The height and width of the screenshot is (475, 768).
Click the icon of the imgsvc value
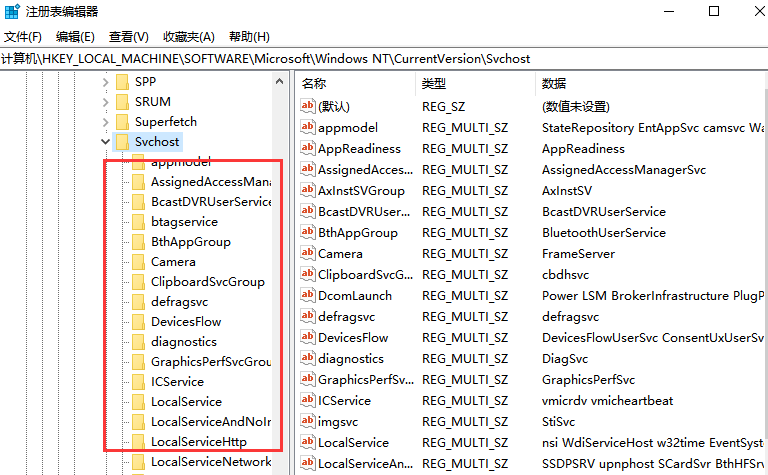(x=308, y=422)
